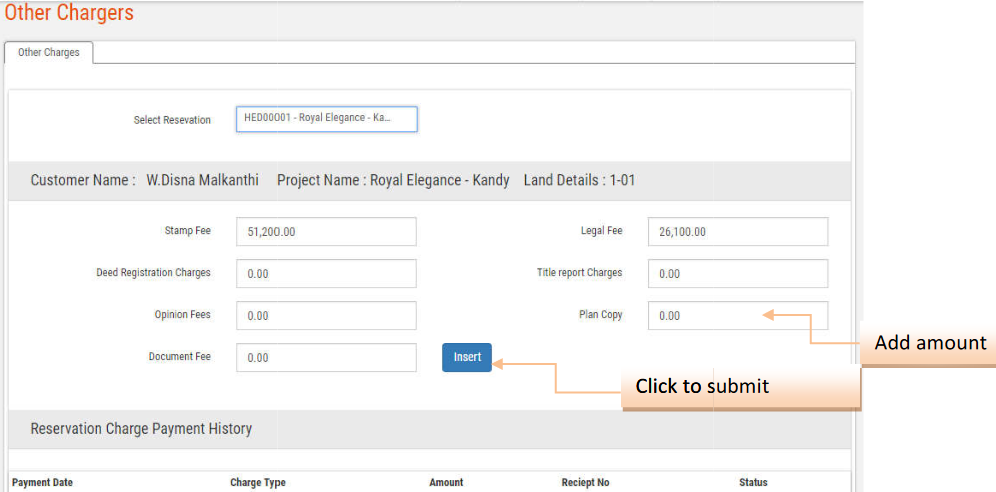
Task: Click the Status column header
Action: click(x=753, y=483)
